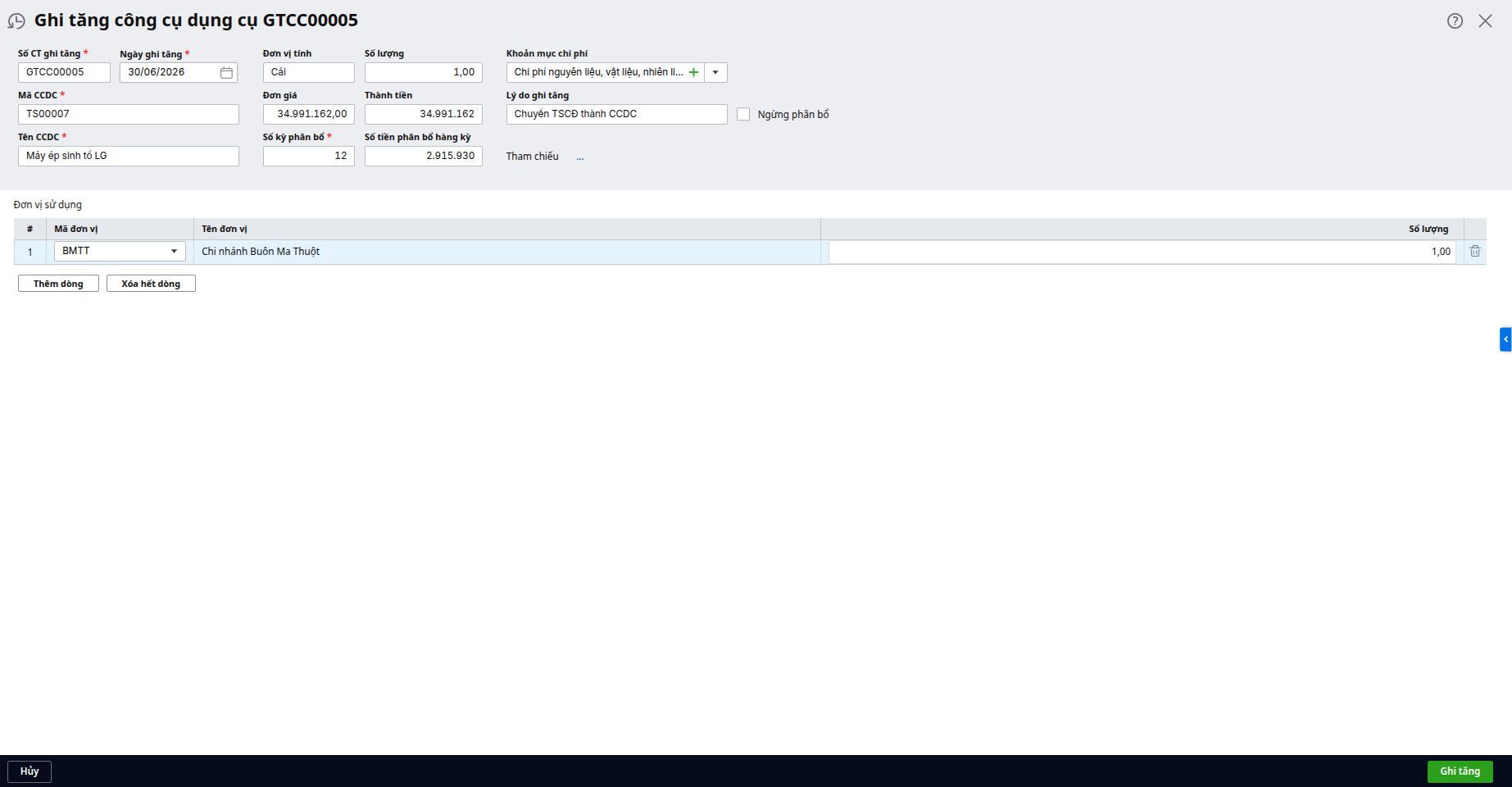The height and width of the screenshot is (787, 1512).
Task: Click the top Số lượng field 1,00
Action: [x=423, y=72]
